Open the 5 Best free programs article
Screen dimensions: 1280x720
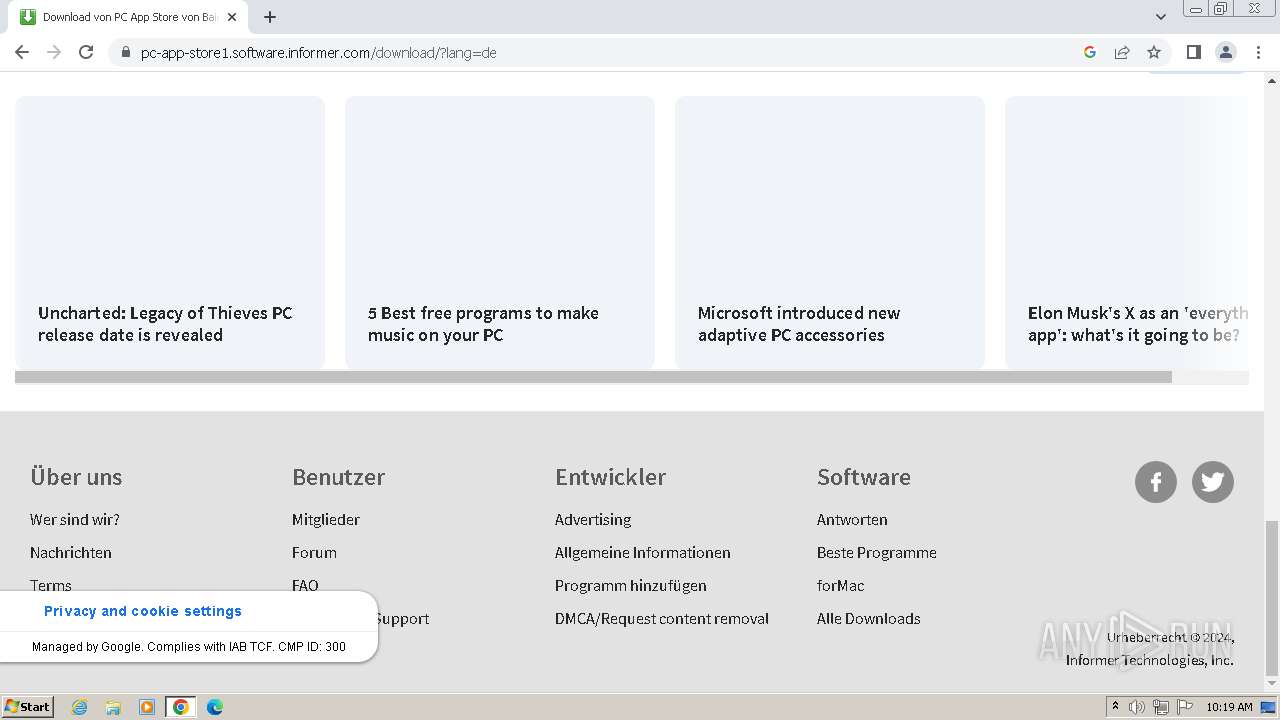pyautogui.click(x=500, y=232)
